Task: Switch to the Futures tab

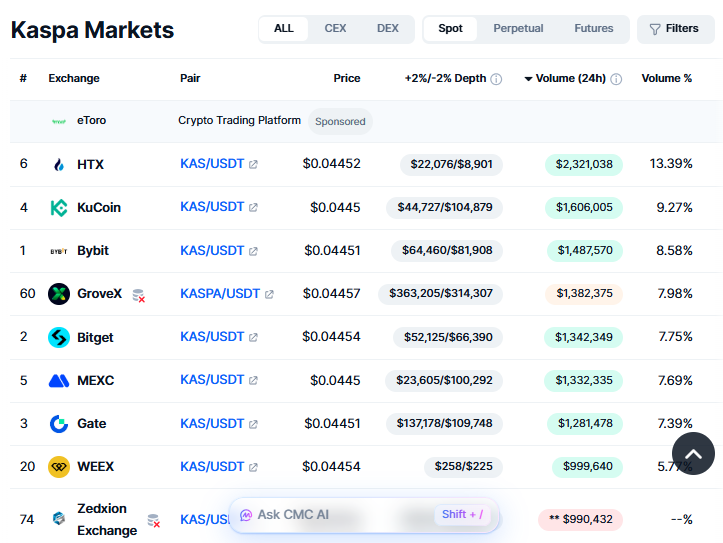Action: click(593, 29)
